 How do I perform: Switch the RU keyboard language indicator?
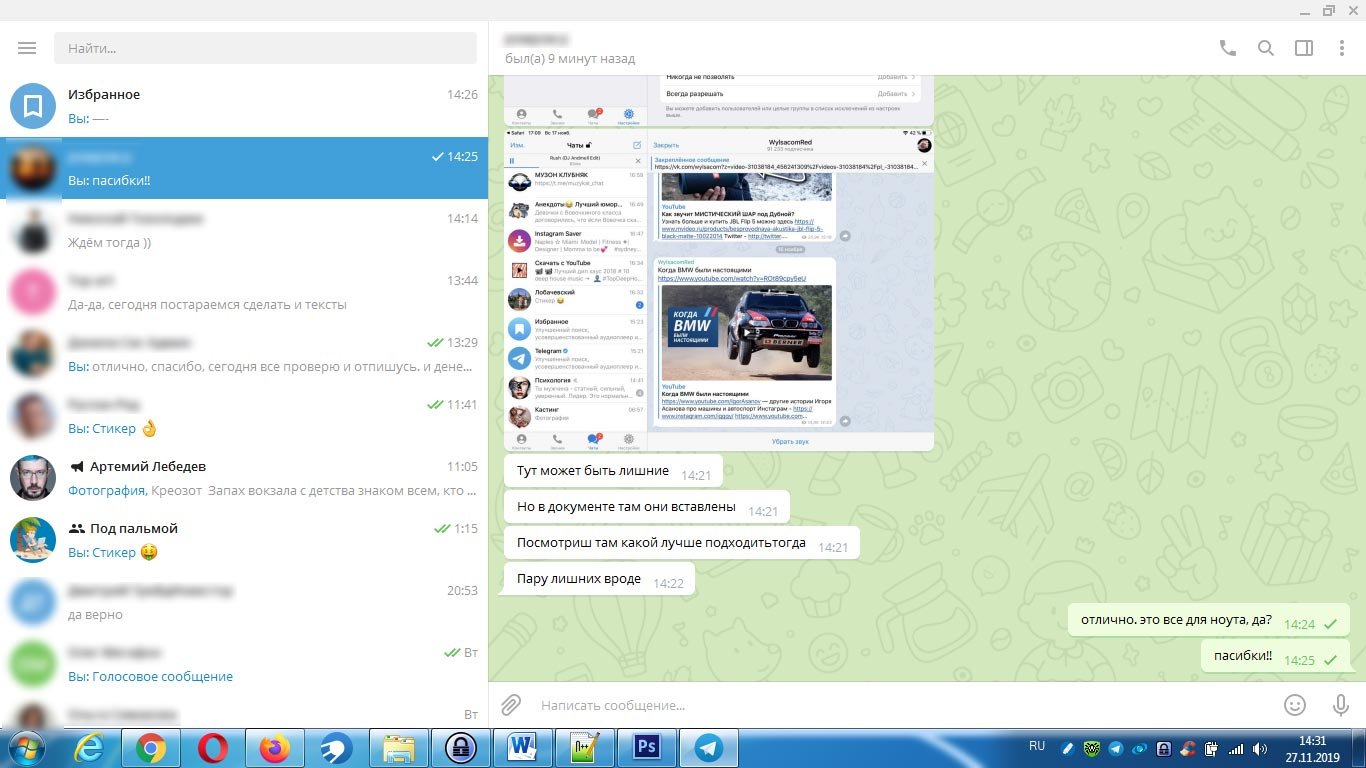coord(1037,746)
